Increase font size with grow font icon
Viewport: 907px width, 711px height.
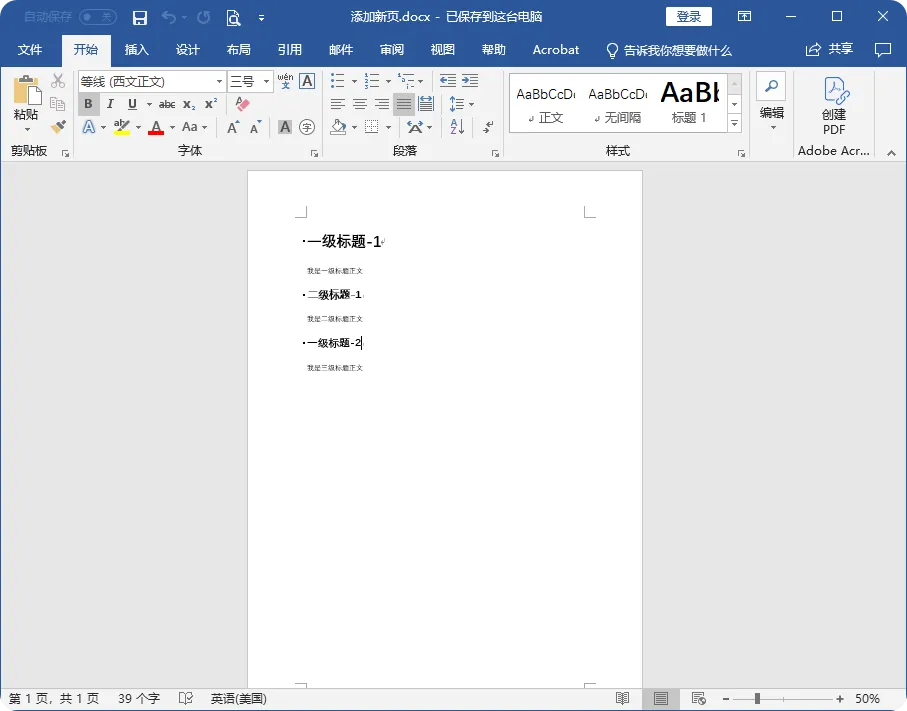233,127
